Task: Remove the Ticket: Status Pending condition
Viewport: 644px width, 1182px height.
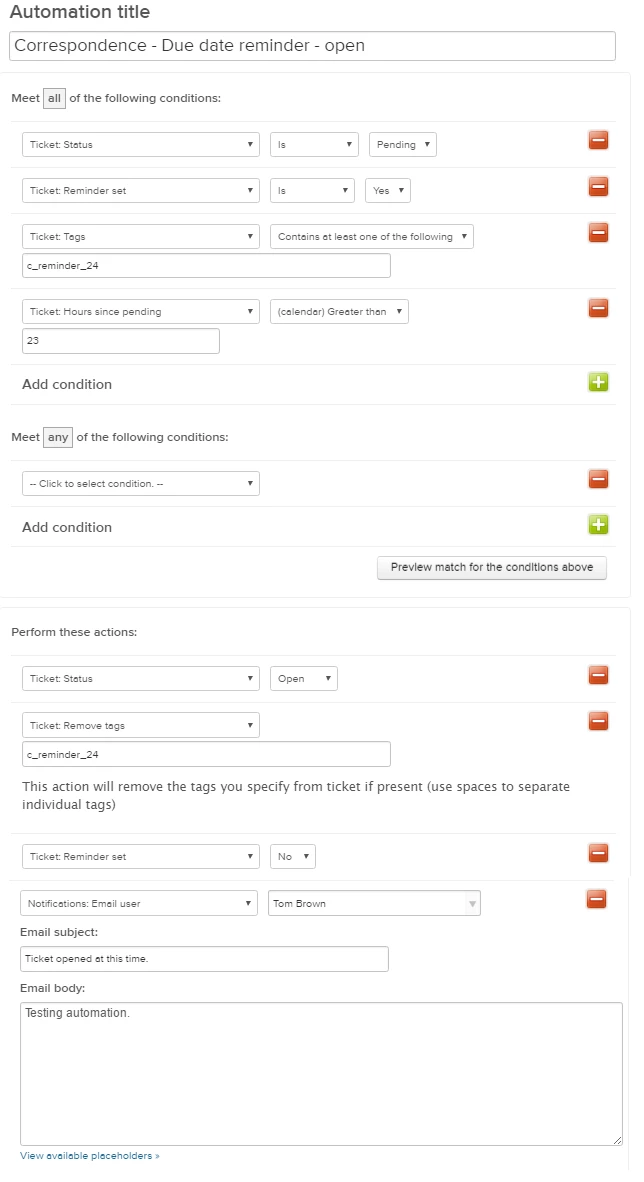Action: 598,140
